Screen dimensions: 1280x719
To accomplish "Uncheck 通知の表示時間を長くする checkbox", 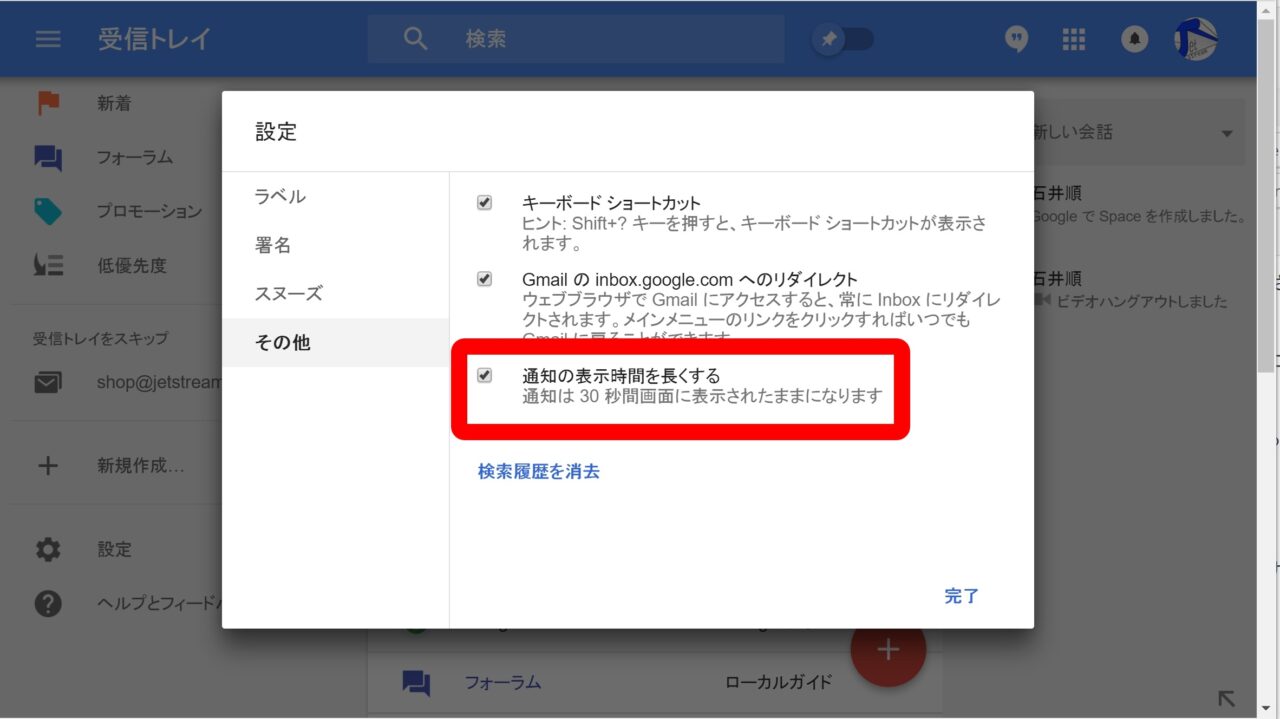I will tap(485, 376).
